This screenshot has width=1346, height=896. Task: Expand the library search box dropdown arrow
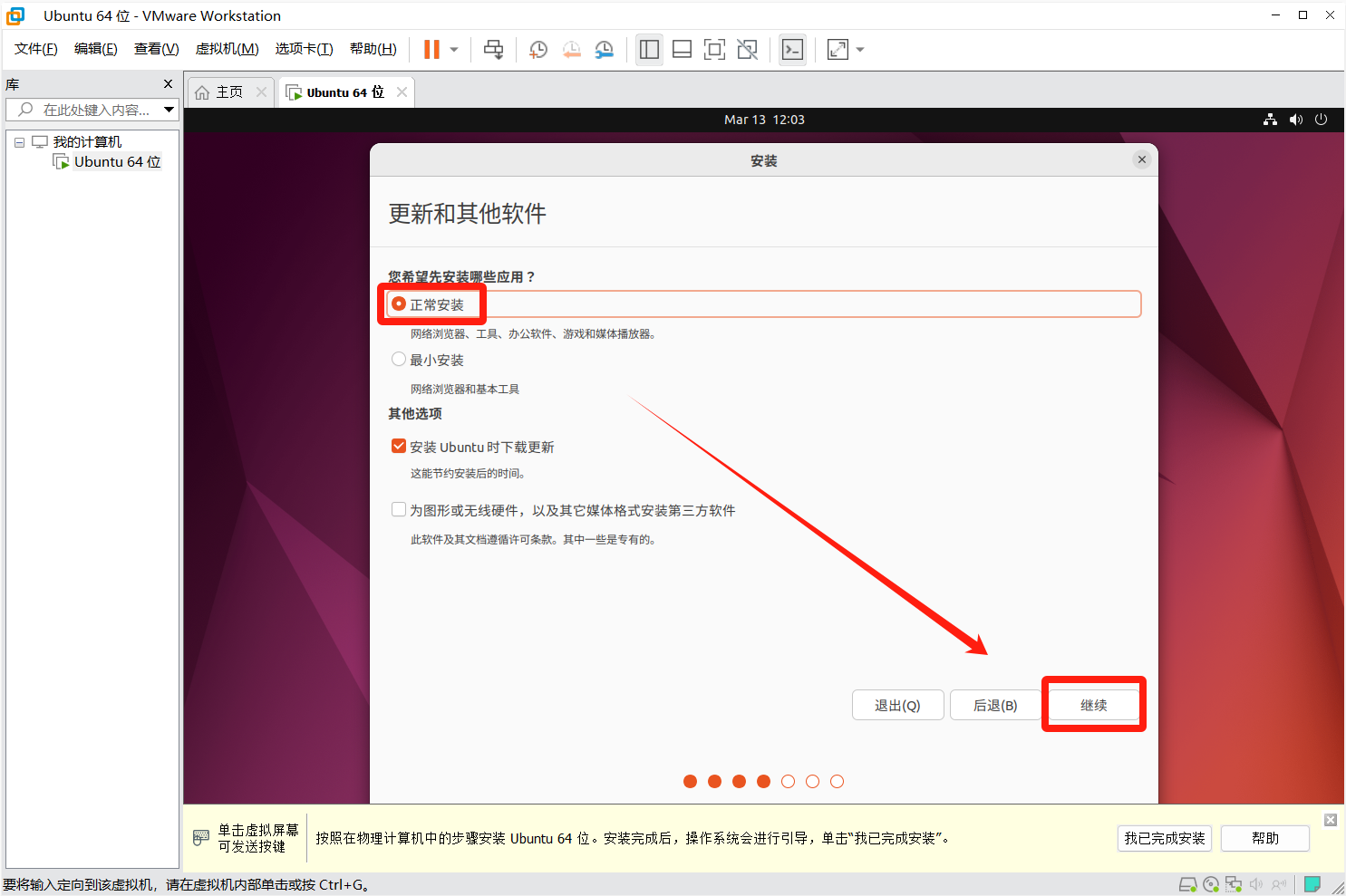point(169,110)
